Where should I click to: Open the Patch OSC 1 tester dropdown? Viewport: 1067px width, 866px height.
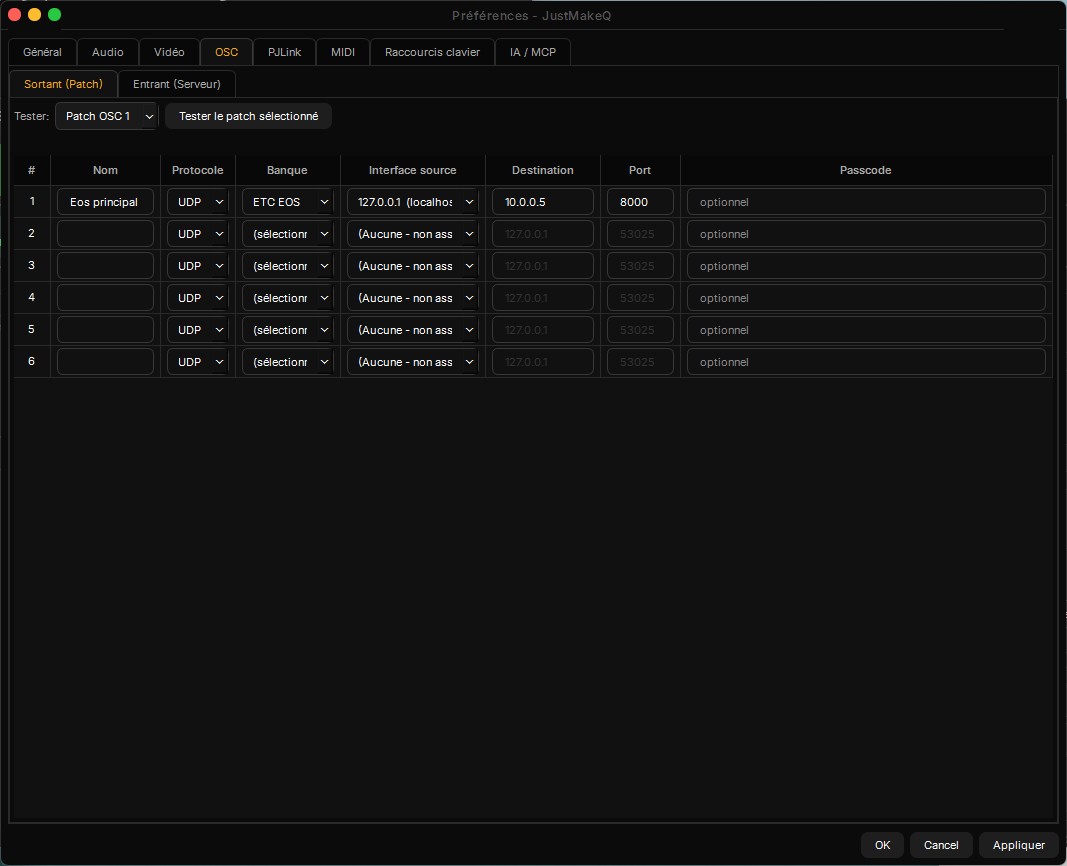coord(106,116)
